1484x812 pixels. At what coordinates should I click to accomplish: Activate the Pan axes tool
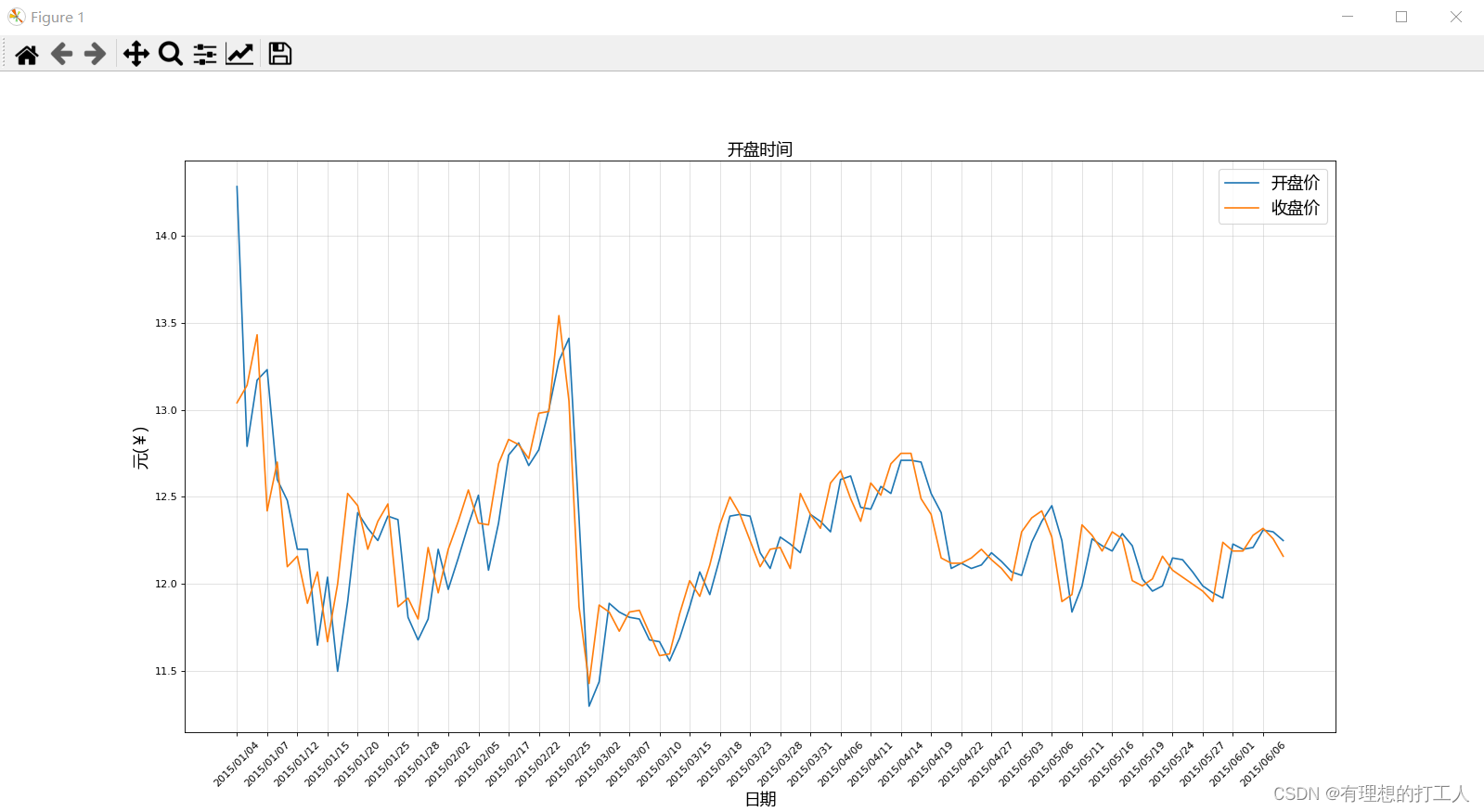click(136, 54)
